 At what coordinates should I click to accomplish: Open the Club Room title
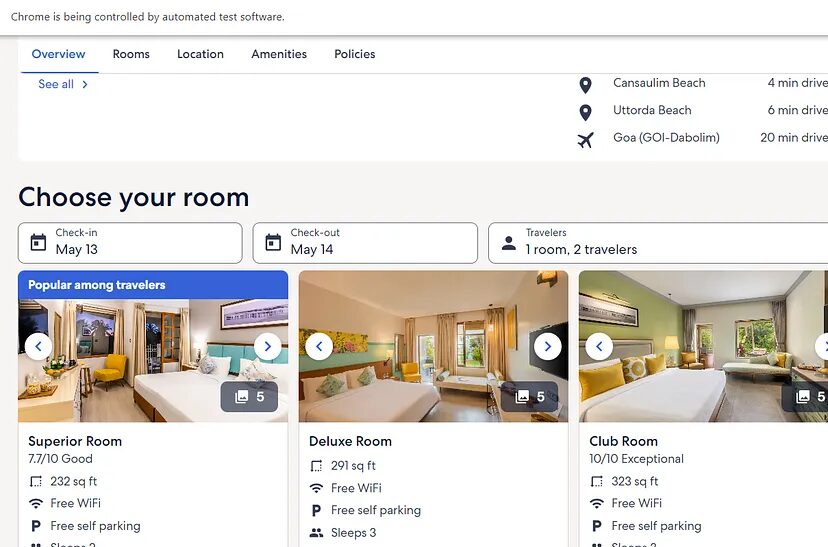tap(624, 441)
